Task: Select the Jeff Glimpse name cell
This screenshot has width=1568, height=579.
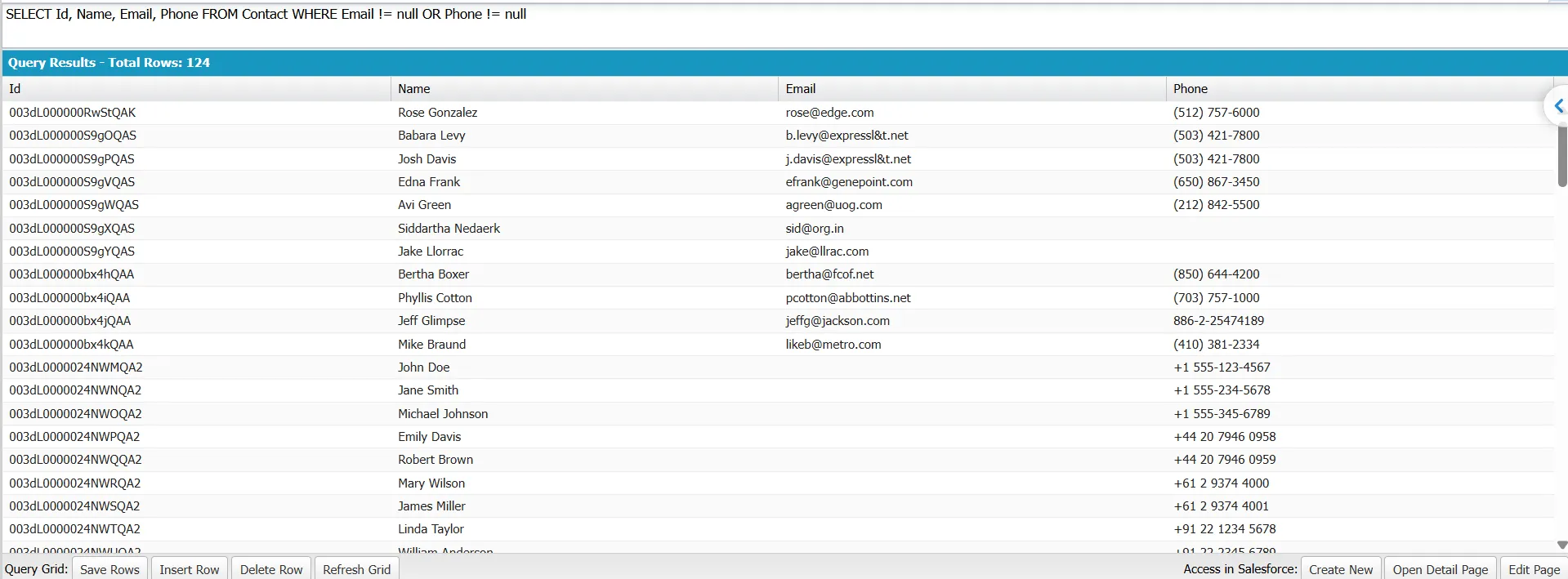Action: pyautogui.click(x=584, y=321)
